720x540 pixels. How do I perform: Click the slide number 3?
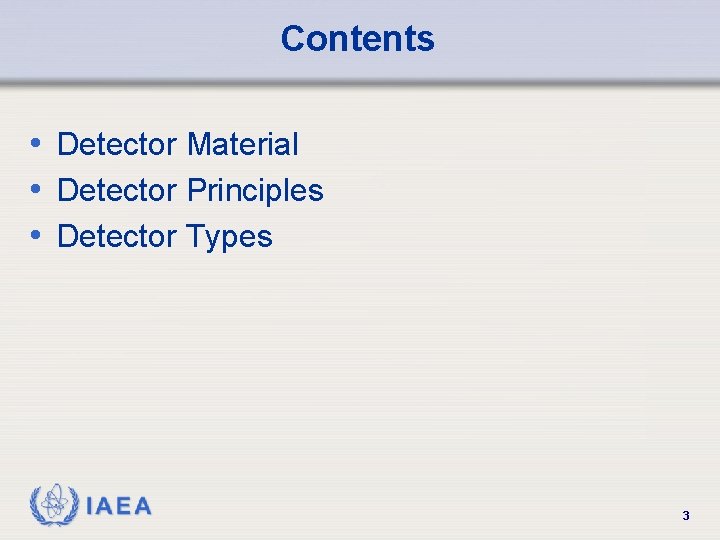[x=685, y=516]
